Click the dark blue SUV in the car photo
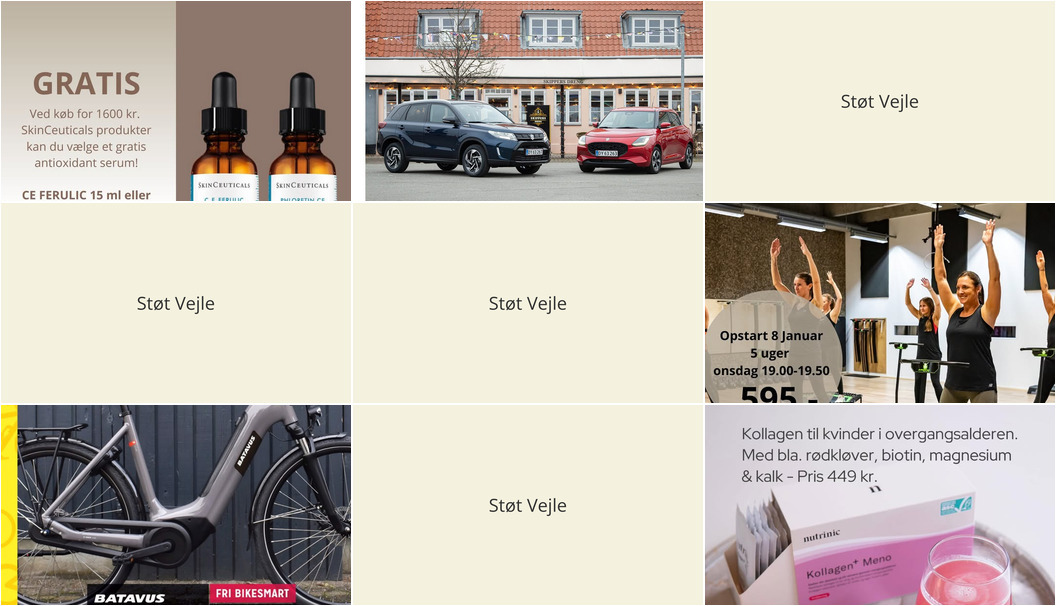Viewport: 1056px width, 606px height. (x=463, y=137)
